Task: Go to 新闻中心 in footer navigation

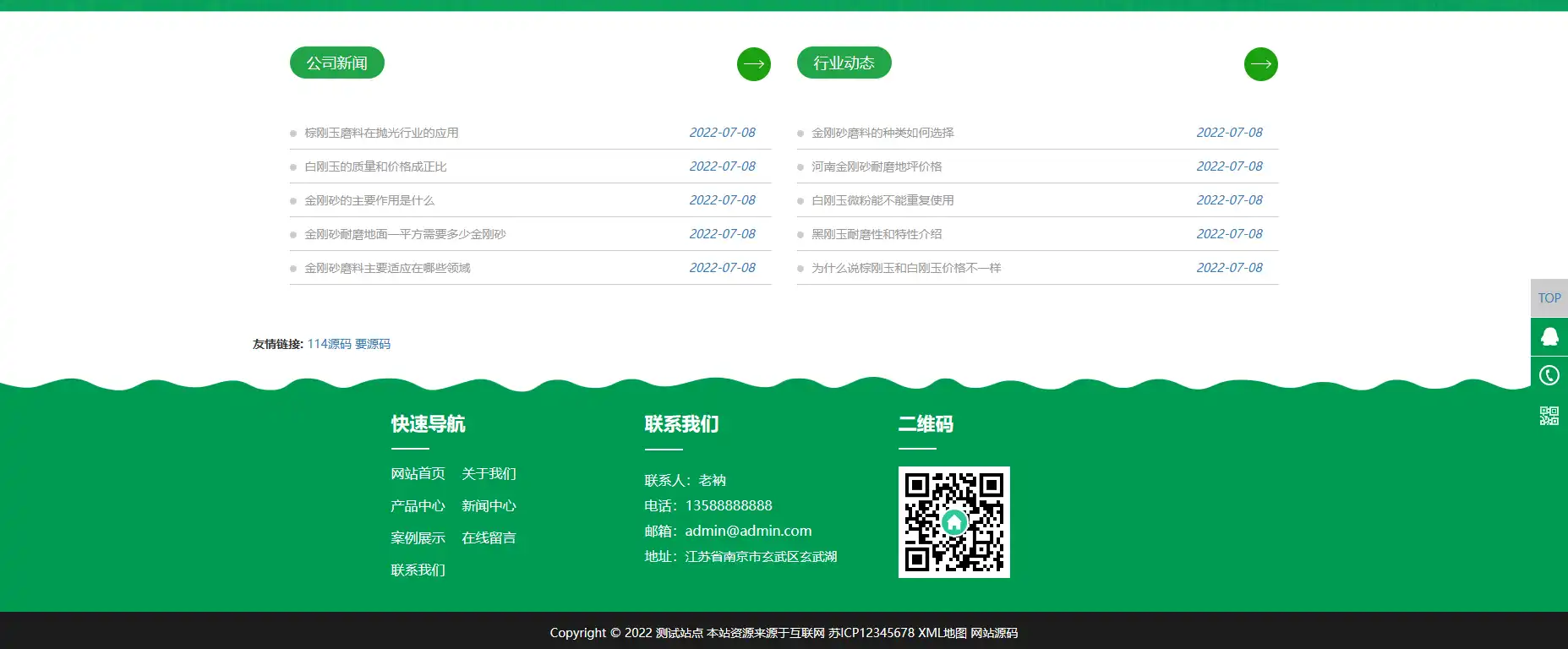Action: click(489, 506)
